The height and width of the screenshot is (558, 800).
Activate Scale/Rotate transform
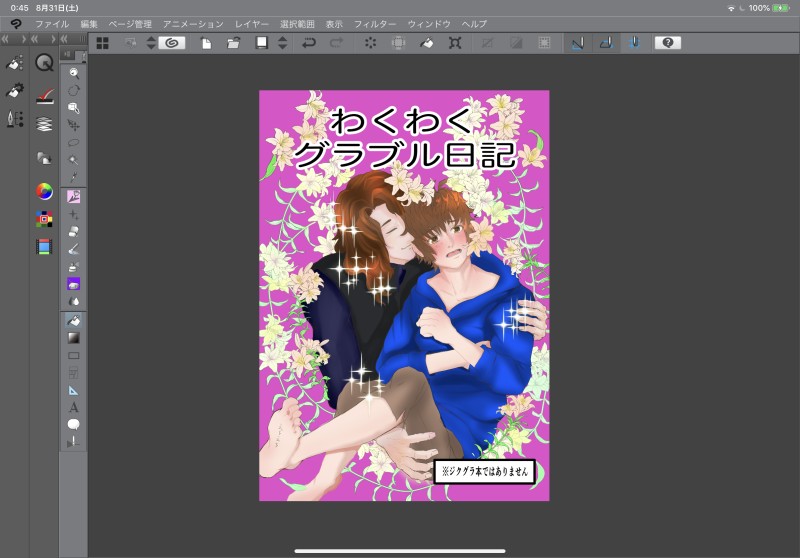[x=455, y=43]
